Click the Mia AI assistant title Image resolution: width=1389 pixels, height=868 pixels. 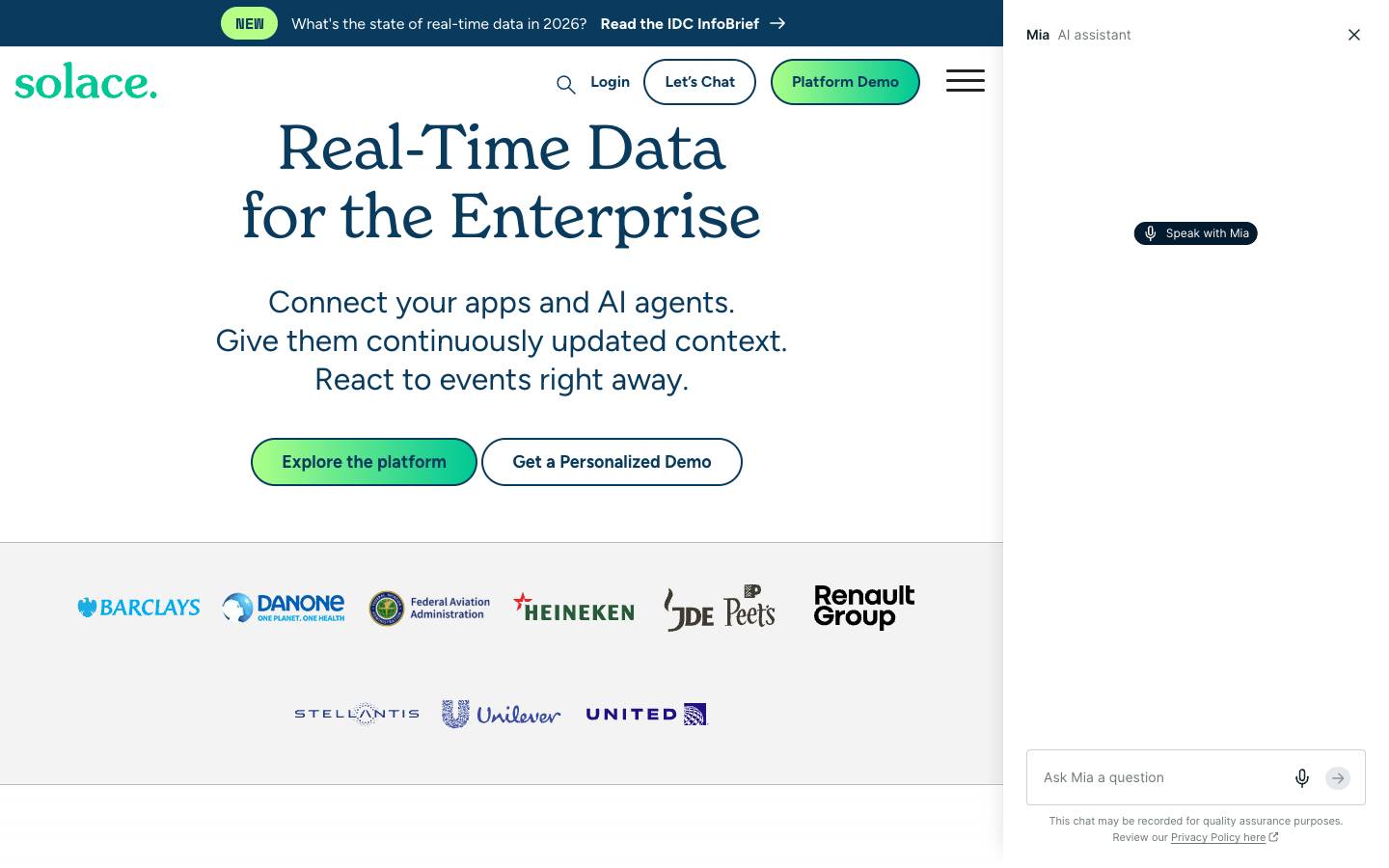tap(1078, 35)
